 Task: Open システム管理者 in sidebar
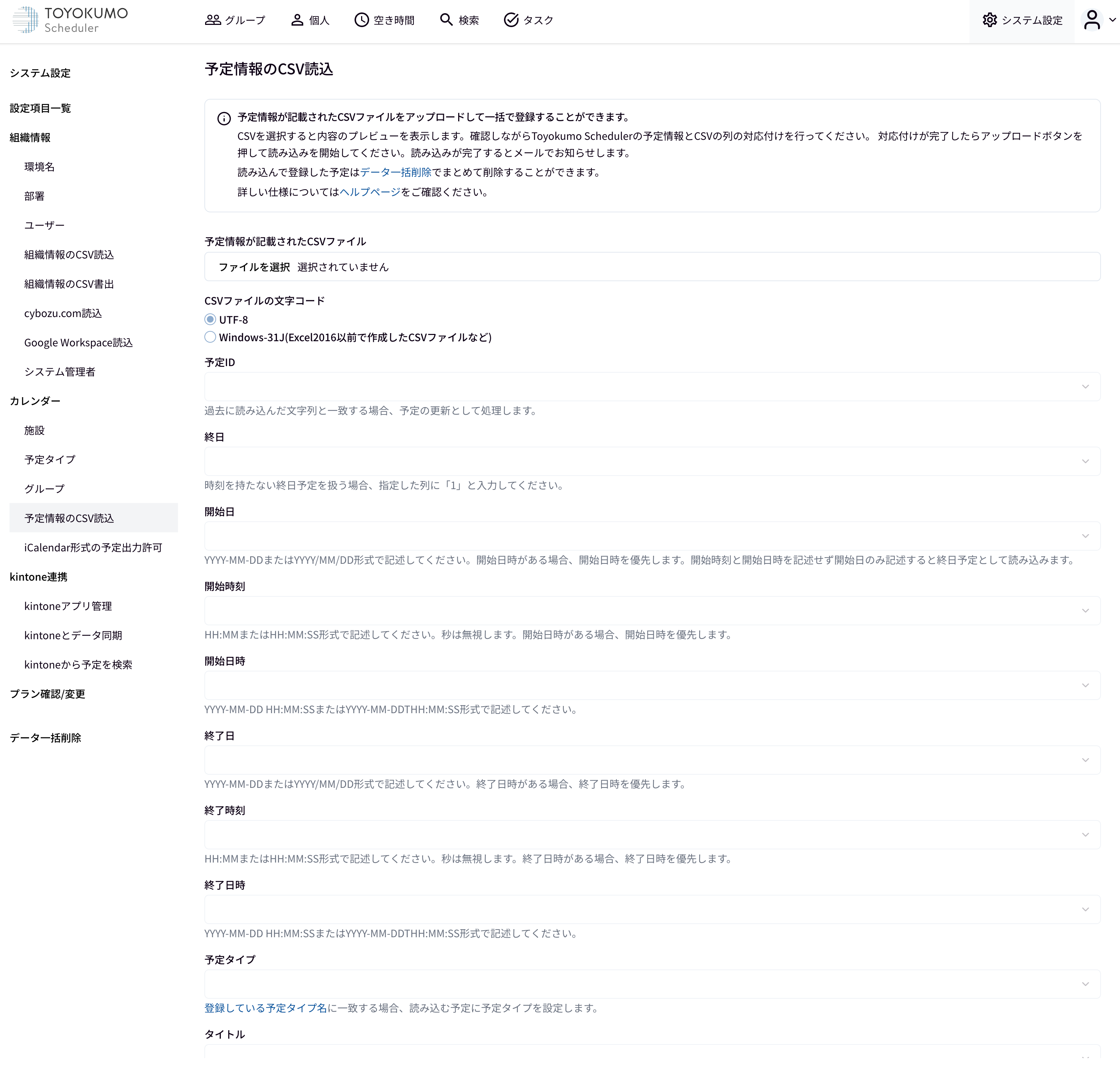pos(60,371)
